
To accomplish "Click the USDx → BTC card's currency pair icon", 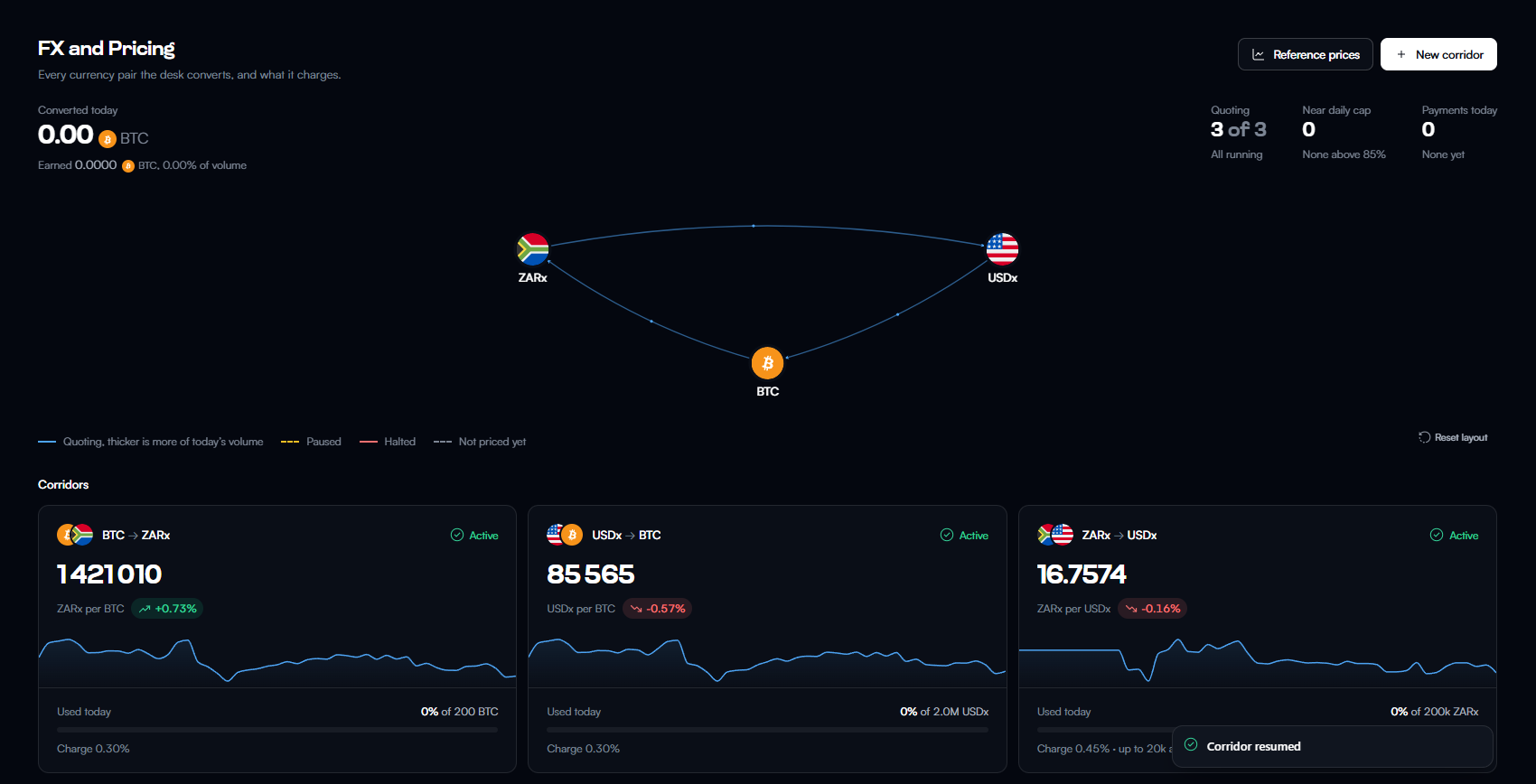I will (565, 535).
